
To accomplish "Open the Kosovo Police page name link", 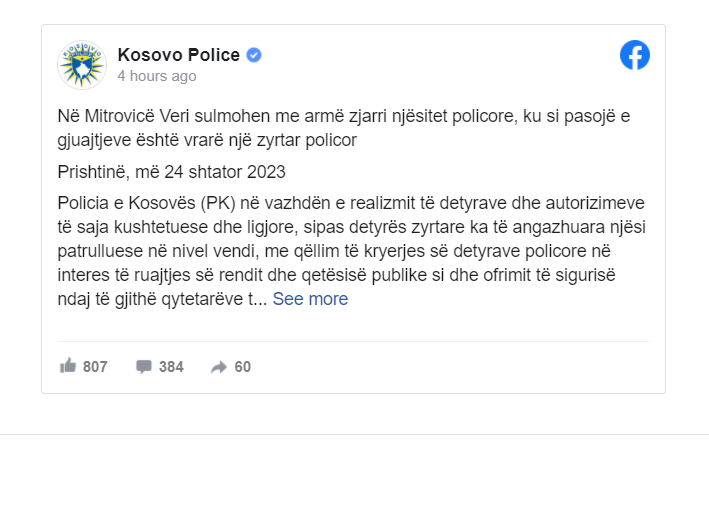I will pos(179,55).
